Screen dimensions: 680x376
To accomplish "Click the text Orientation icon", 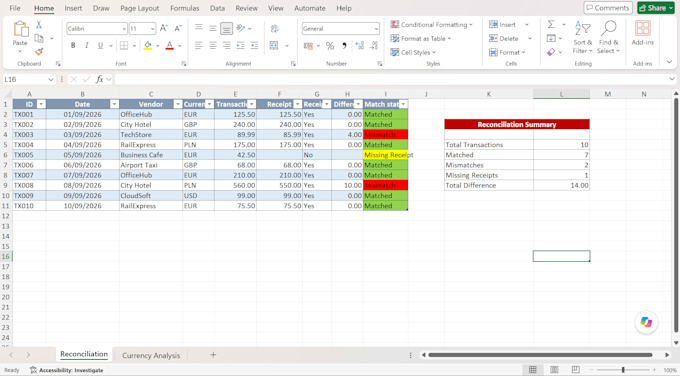I will click(241, 28).
